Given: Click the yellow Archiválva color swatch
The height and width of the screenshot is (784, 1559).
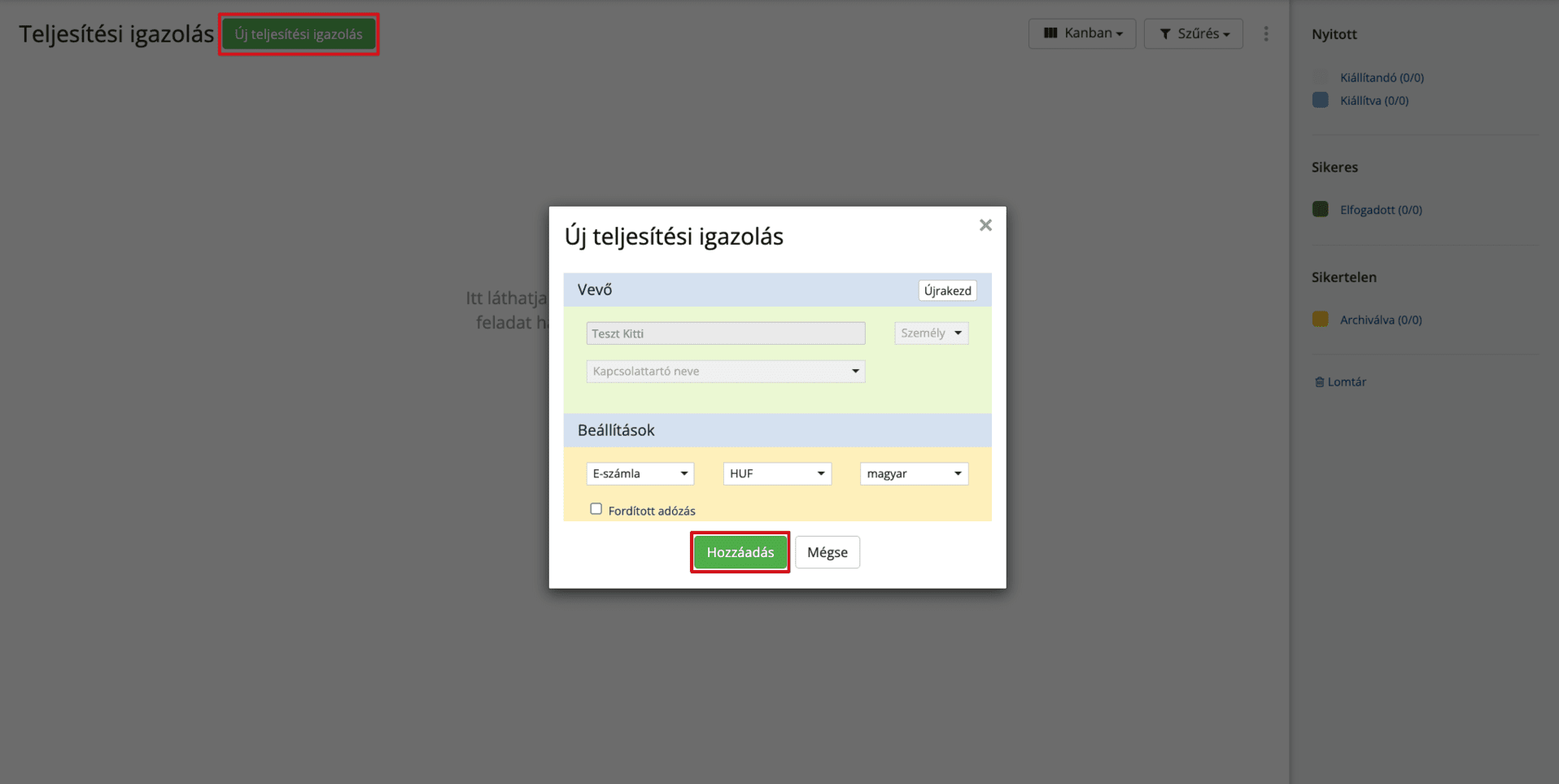Looking at the screenshot, I should pos(1320,319).
